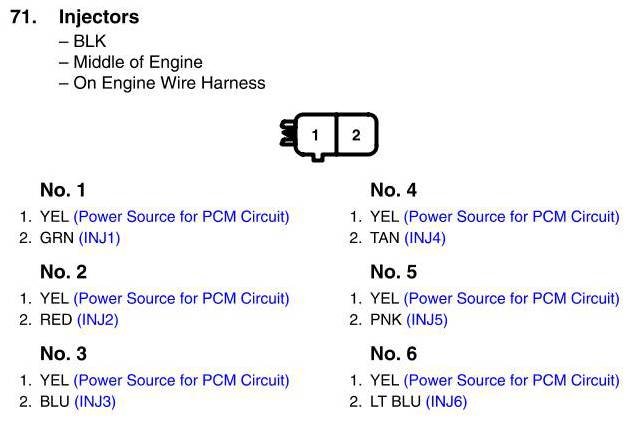Screen dimensions: 630x422
Task: Click pin 1 in the connector diagram
Action: 315,135
